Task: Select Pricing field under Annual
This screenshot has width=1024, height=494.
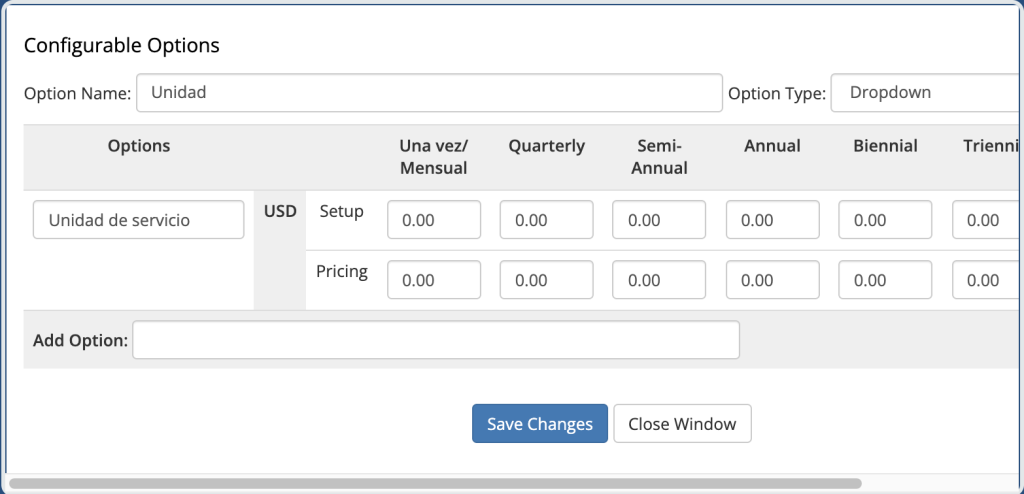Action: (773, 280)
